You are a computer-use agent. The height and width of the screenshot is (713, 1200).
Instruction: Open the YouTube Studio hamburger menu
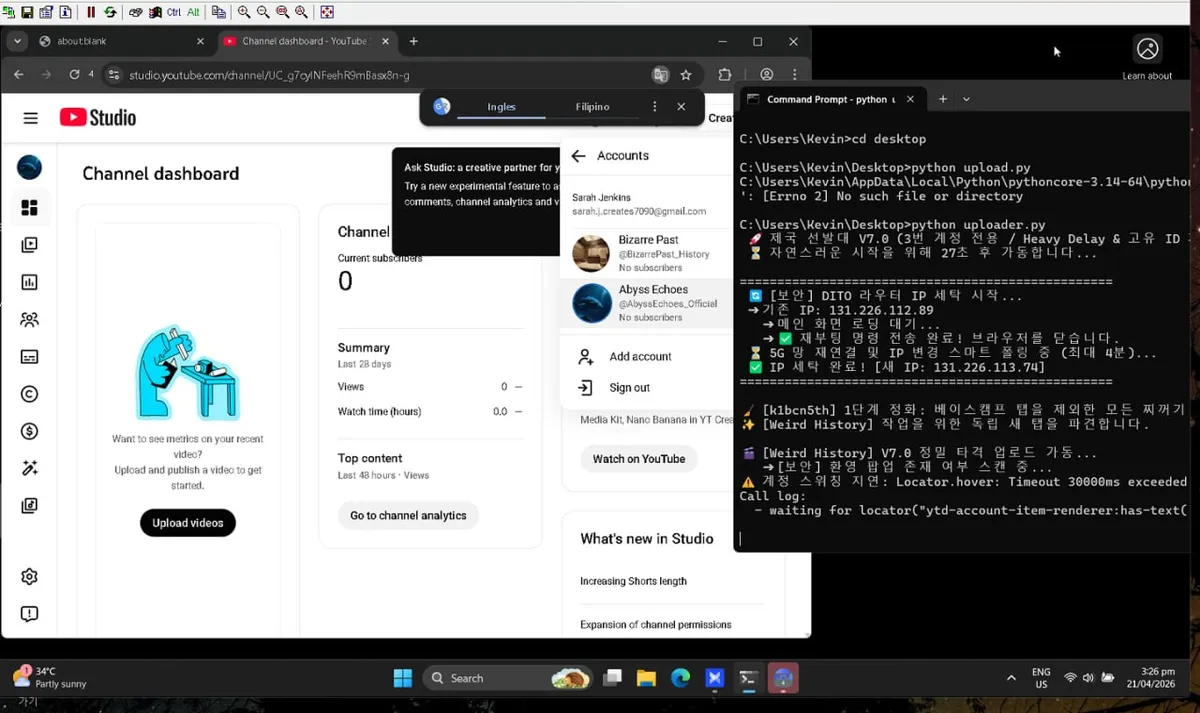pyautogui.click(x=30, y=118)
